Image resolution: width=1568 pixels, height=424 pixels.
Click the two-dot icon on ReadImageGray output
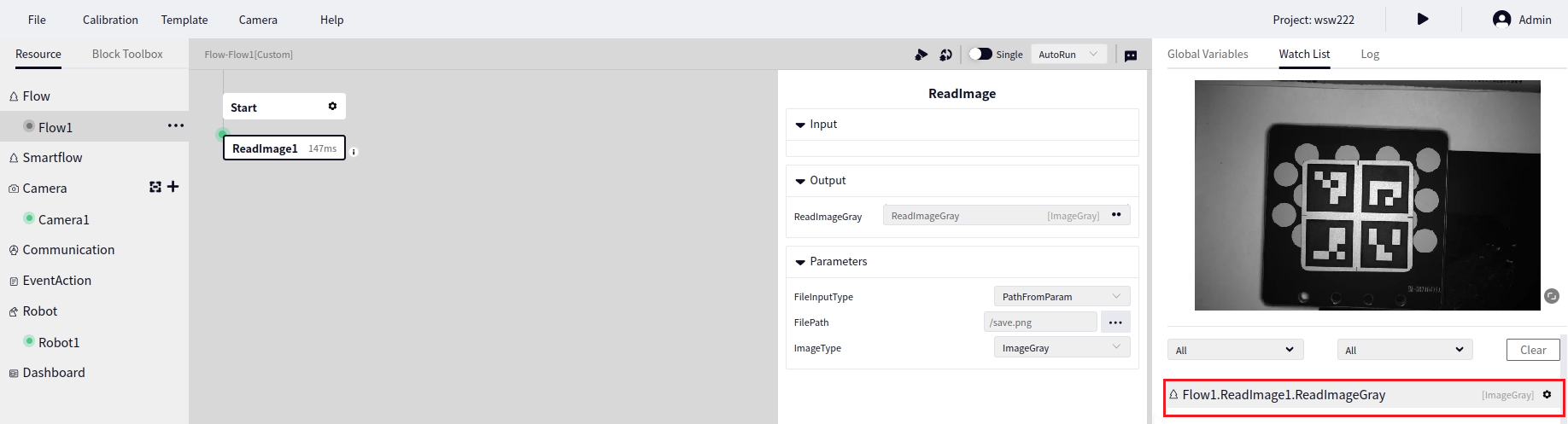pyautogui.click(x=1116, y=215)
